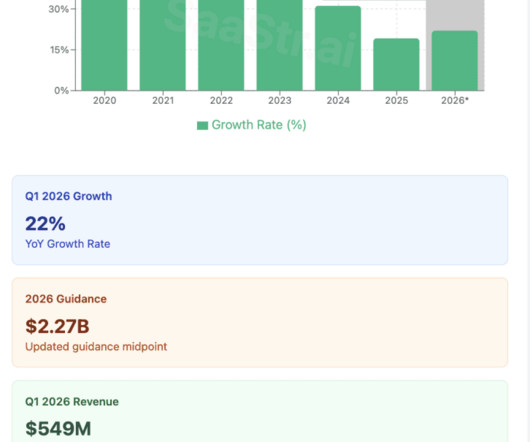Select the 2020 growth bar
This screenshot has width=530, height=442.
(104, 45)
